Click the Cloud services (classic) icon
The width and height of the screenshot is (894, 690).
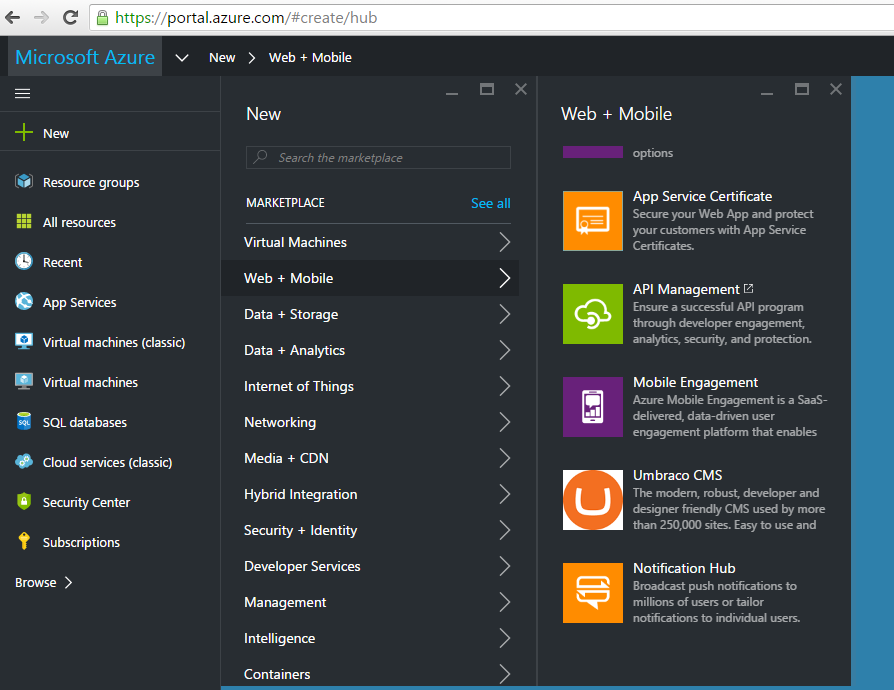coord(24,461)
